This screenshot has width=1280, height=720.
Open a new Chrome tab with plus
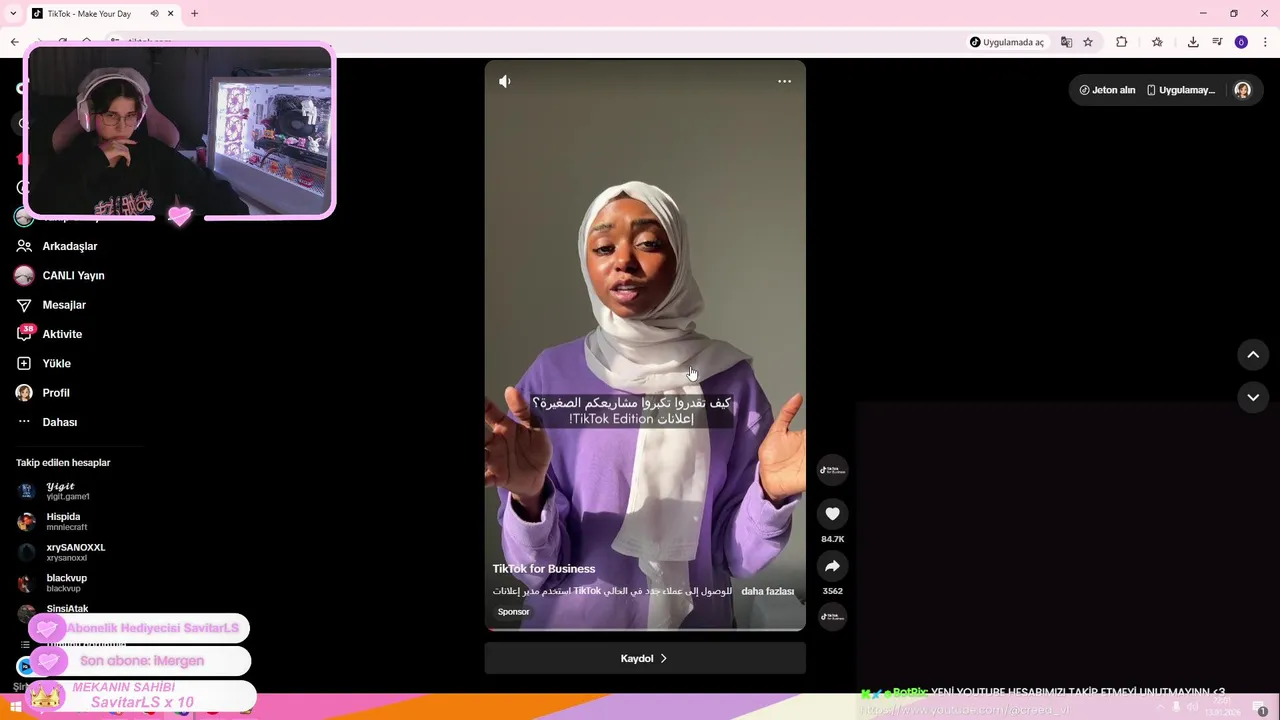click(x=194, y=14)
